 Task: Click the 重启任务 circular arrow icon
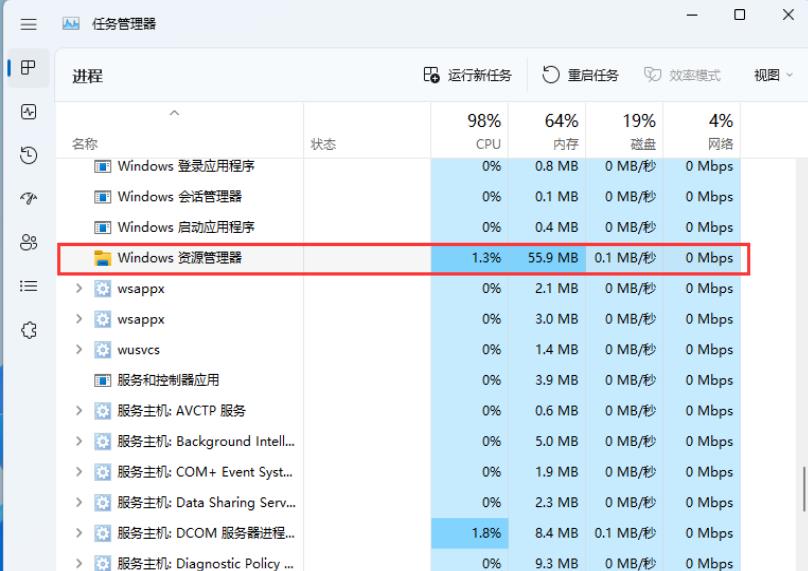tap(551, 75)
